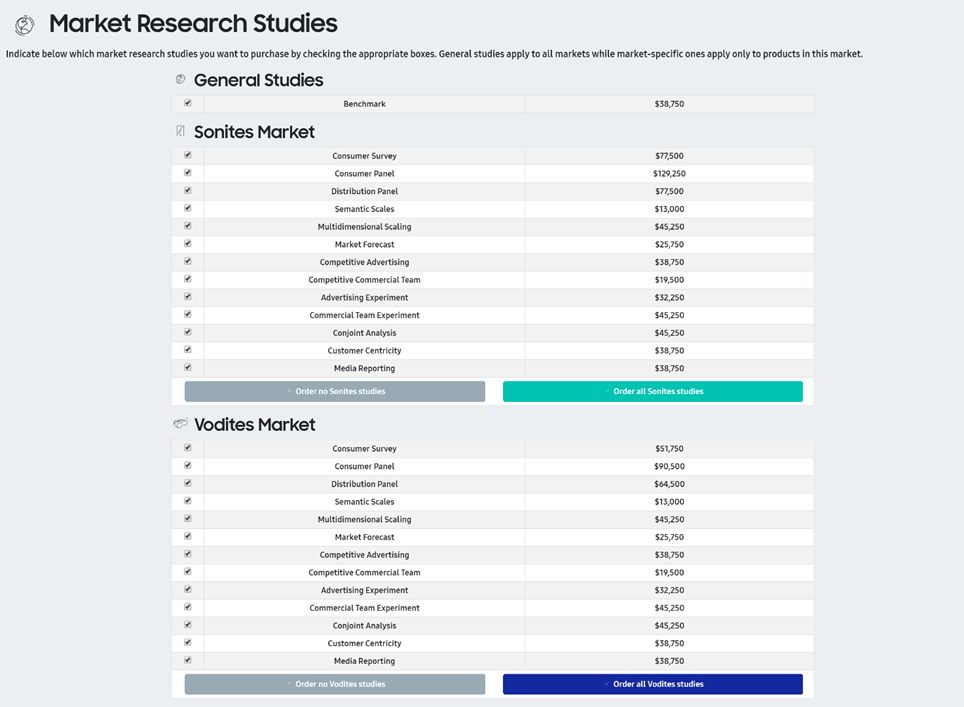Viewport: 964px width, 707px height.
Task: Uncheck Sonites Market Forecast checkbox
Action: coord(188,243)
